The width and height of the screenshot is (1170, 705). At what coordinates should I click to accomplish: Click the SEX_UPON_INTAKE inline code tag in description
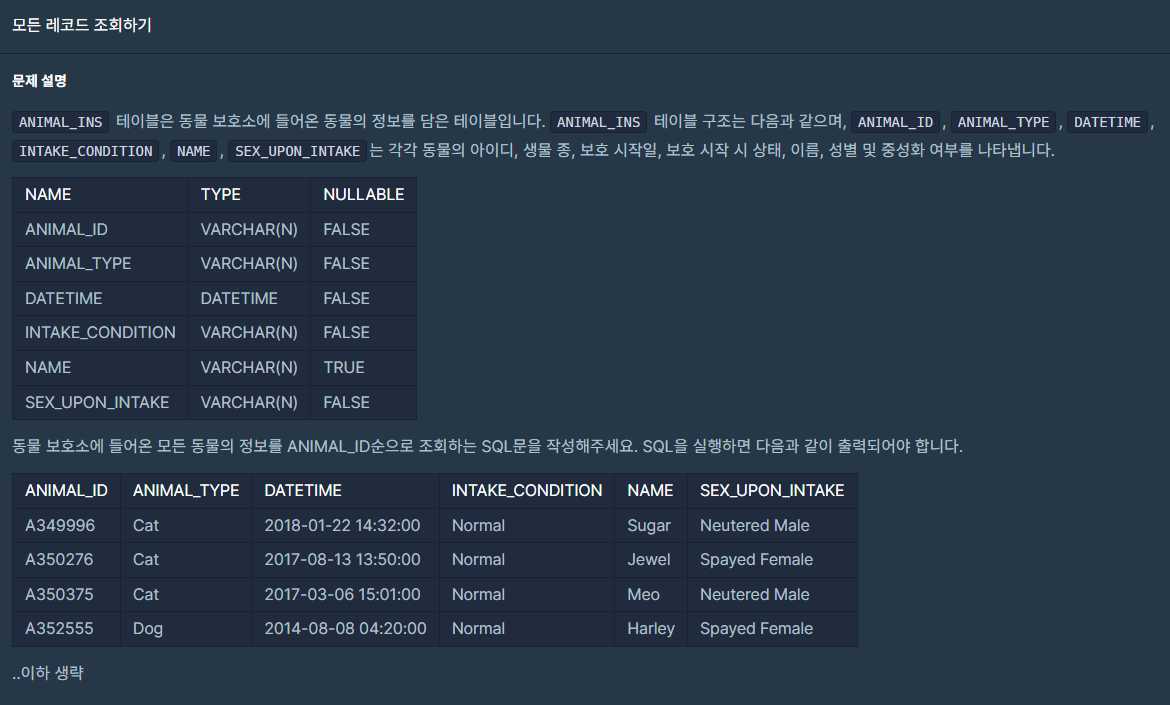coord(297,152)
